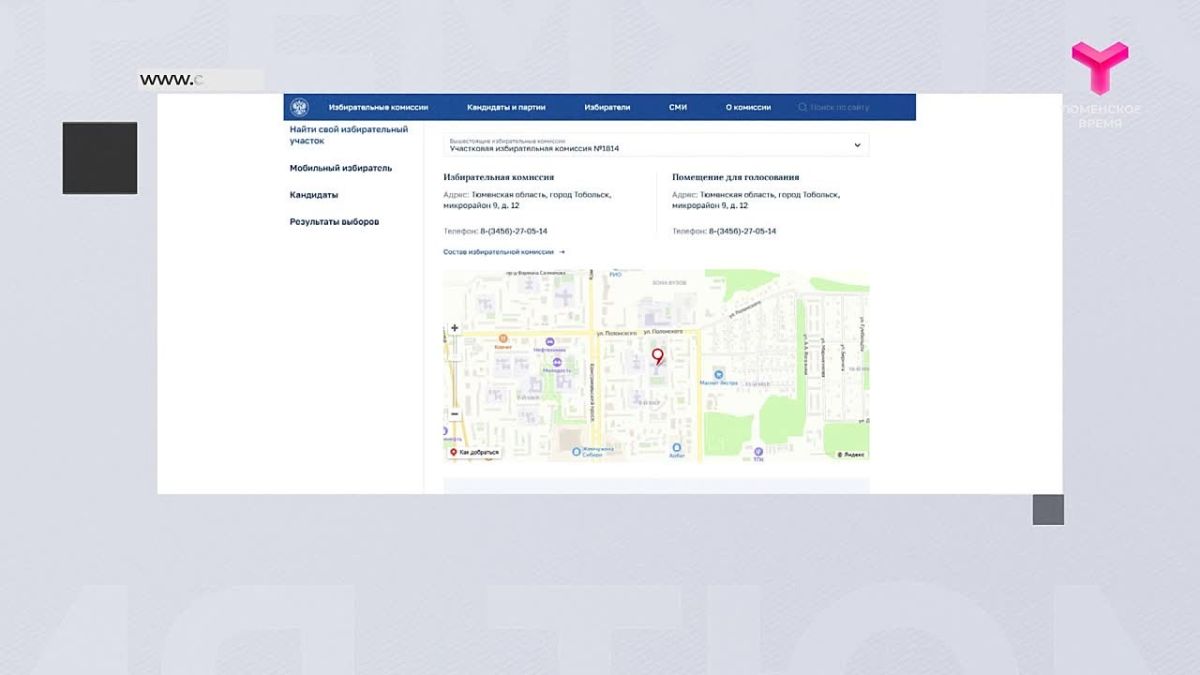
Task: Click the Азбат marker icon on the map
Action: click(677, 446)
